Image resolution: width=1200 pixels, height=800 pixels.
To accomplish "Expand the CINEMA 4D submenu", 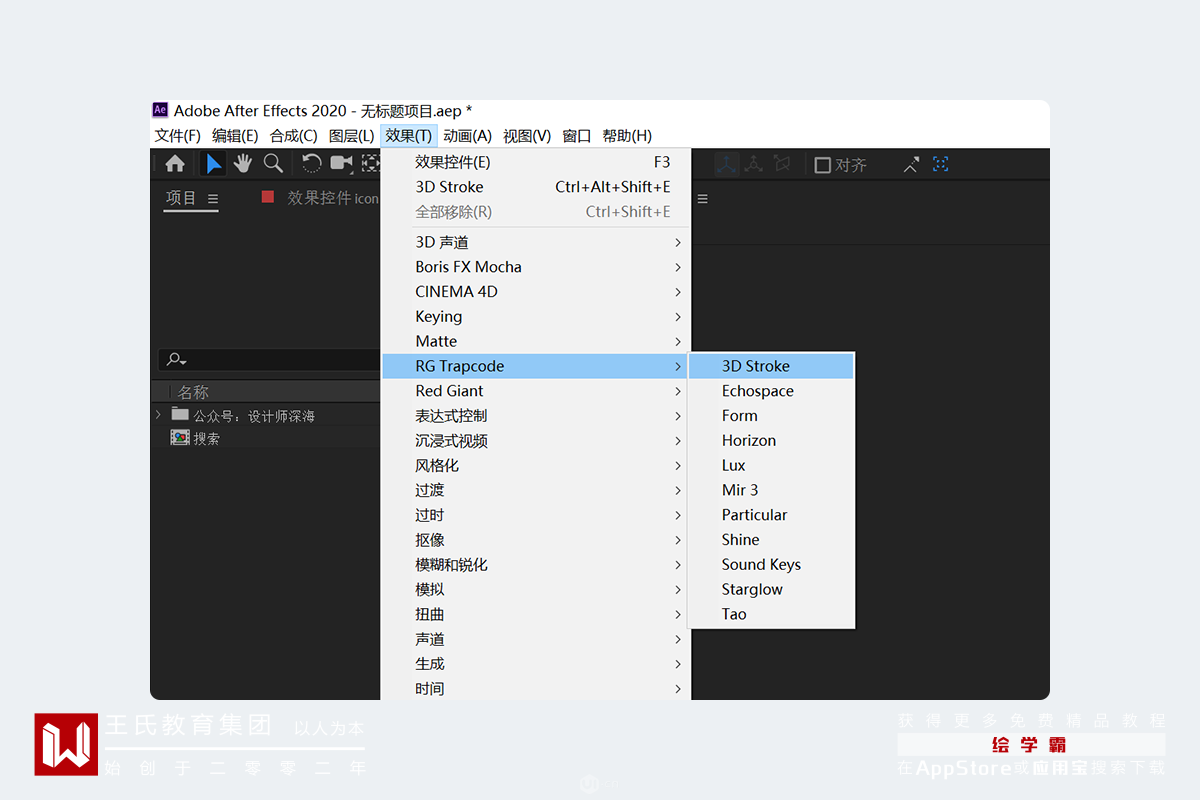I will pos(535,292).
